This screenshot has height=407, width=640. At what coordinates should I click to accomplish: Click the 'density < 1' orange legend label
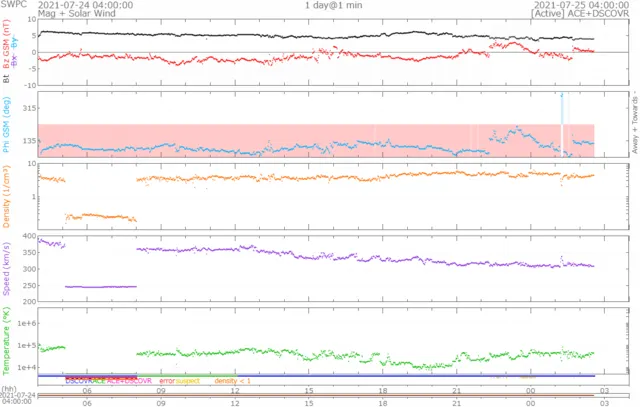(232, 381)
